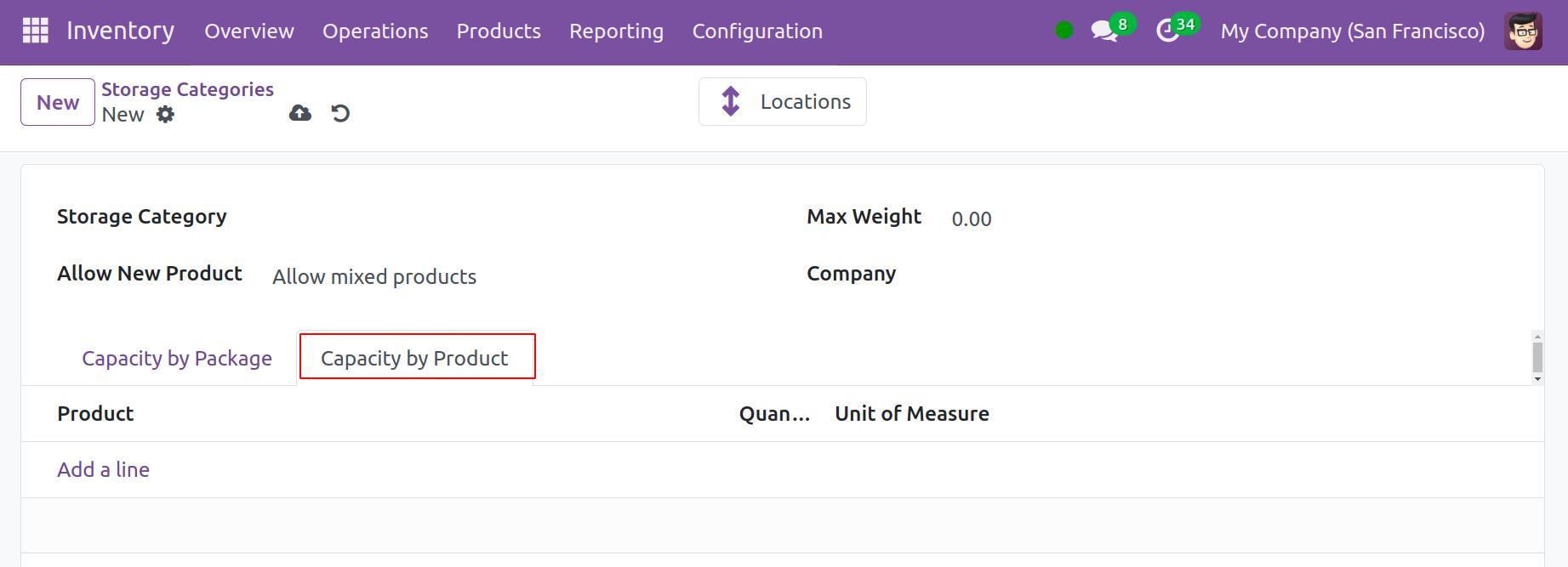
Task: Open the activities clock icon with badge 34
Action: [1167, 31]
